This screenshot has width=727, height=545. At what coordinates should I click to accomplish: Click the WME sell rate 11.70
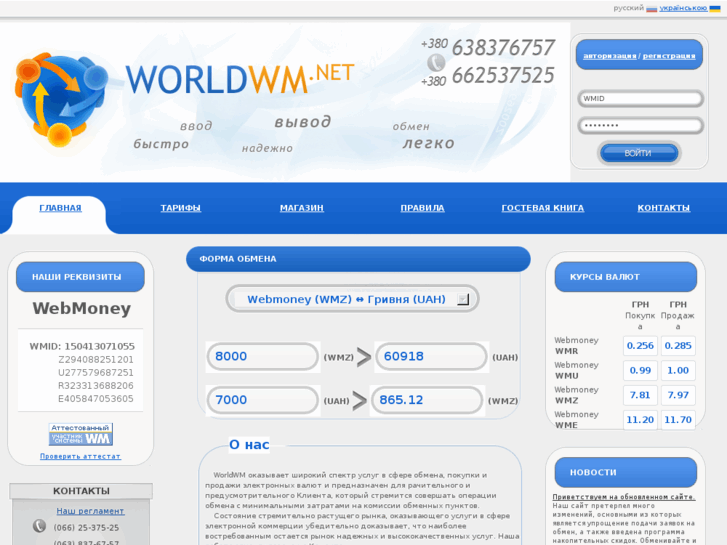pyautogui.click(x=678, y=420)
